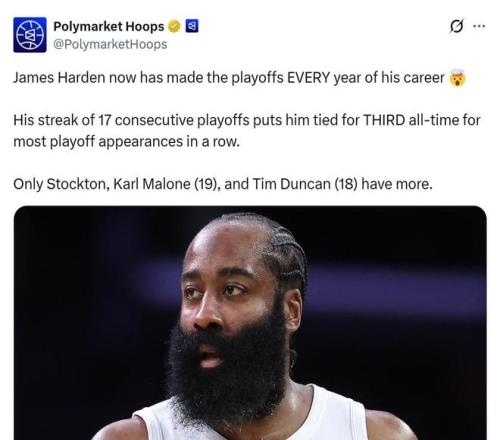Click the Polymarket Hoops display name
Viewport: 500px width, 440px height.
pos(109,26)
